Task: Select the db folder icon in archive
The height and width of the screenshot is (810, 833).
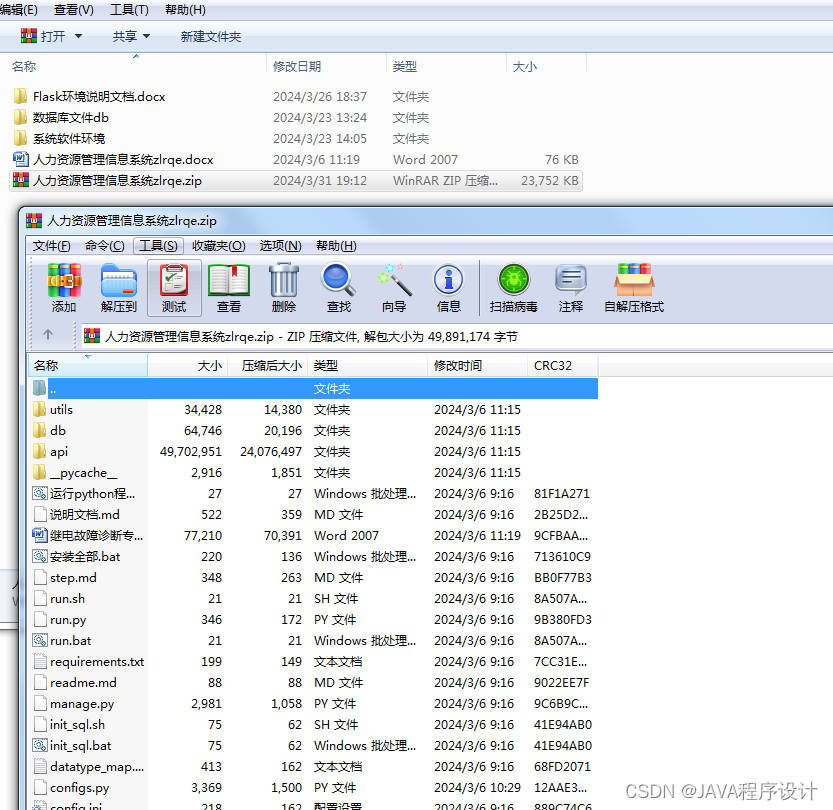Action: tap(39, 430)
